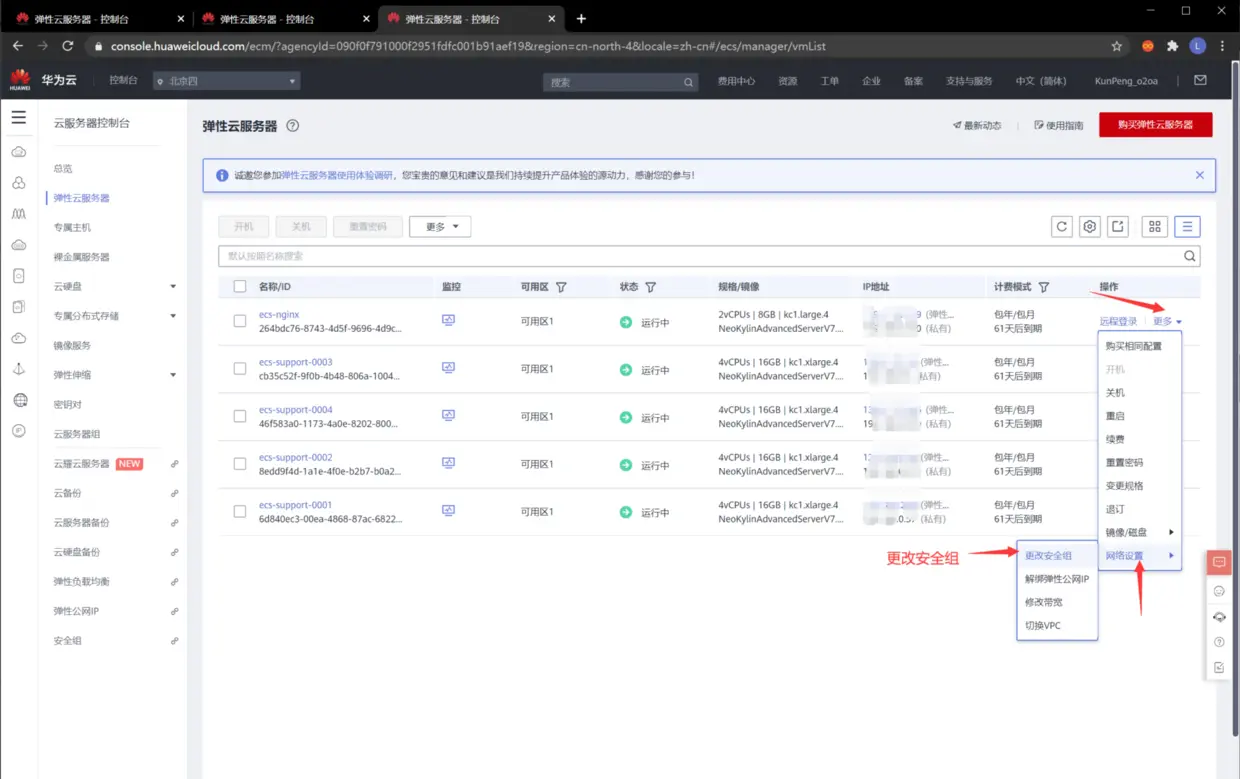Click the 购买弹性云服务器 red button
This screenshot has height=779, width=1240.
point(1155,125)
